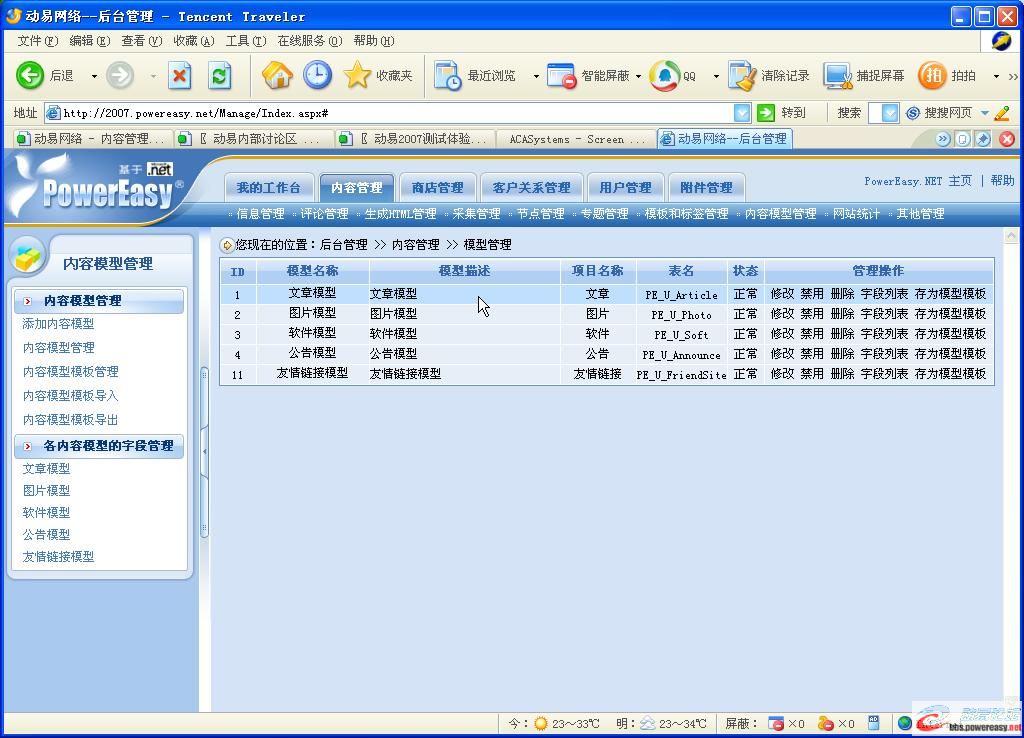Select 添加内容模型 in the sidebar
This screenshot has height=738, width=1024.
point(58,323)
